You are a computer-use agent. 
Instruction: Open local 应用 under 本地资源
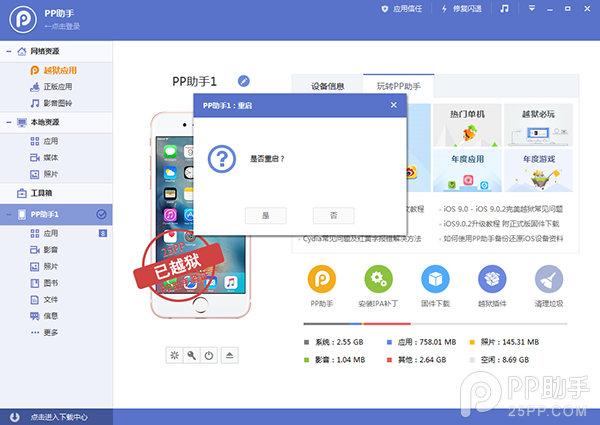pos(44,141)
